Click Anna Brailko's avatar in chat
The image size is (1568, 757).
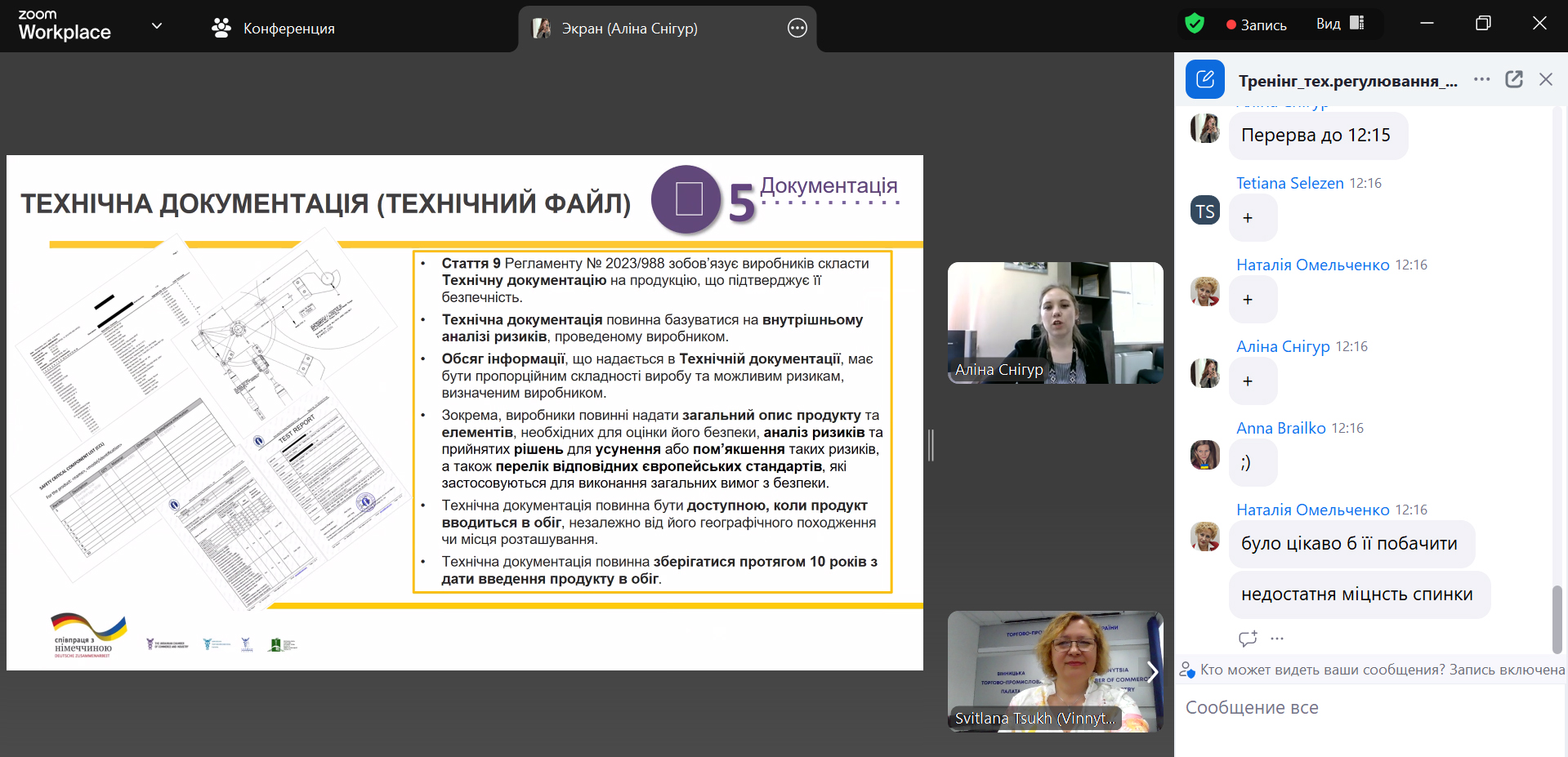coord(1205,456)
